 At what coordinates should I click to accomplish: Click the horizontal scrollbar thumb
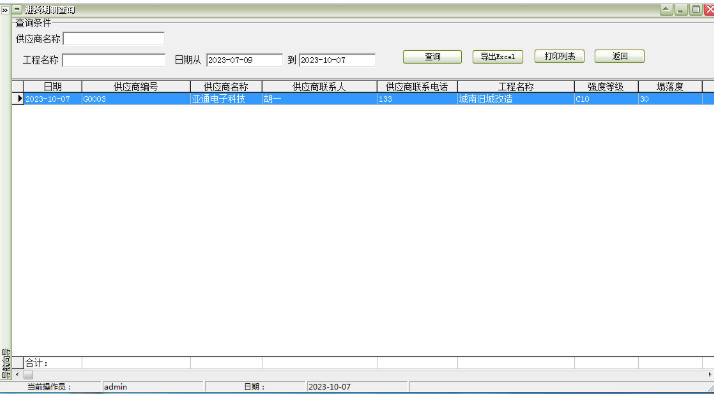tap(28, 374)
